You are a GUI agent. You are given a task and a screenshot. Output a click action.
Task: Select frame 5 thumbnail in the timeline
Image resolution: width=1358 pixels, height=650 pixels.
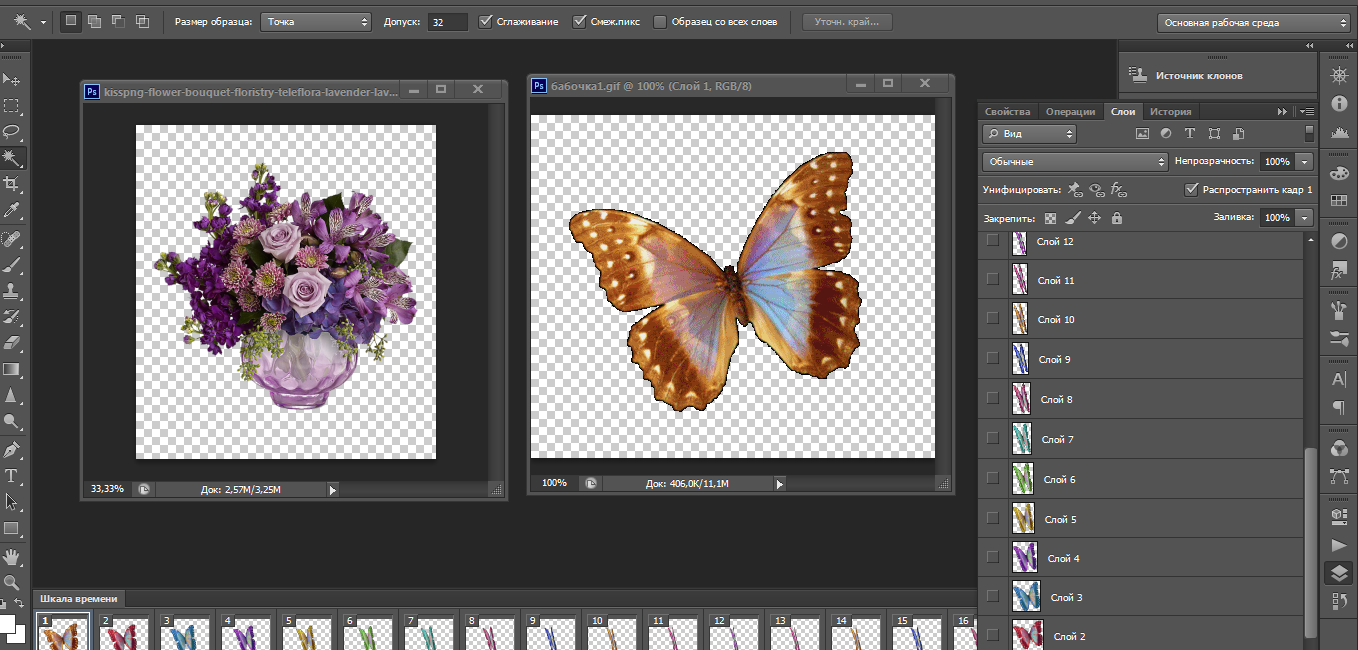point(307,635)
